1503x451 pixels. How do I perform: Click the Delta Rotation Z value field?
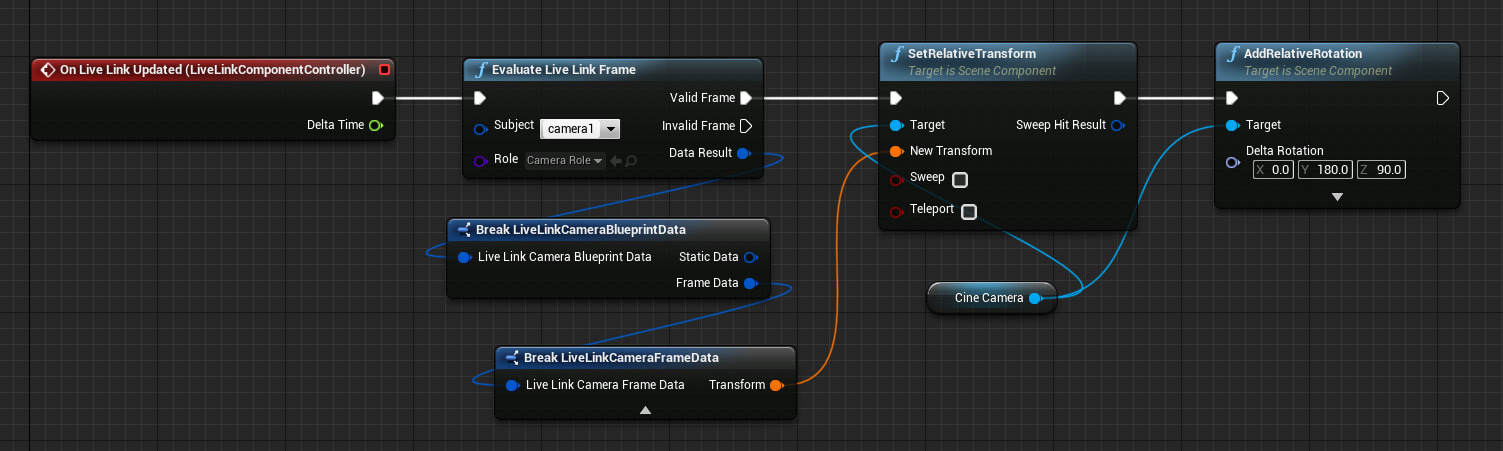(1381, 170)
